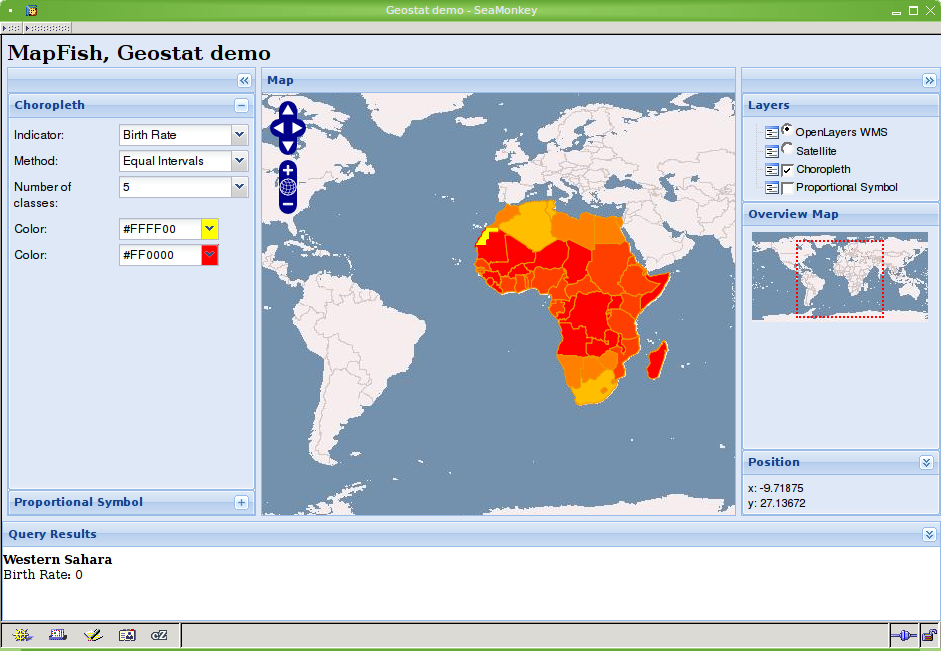Collapse the Query Results panel

(929, 535)
